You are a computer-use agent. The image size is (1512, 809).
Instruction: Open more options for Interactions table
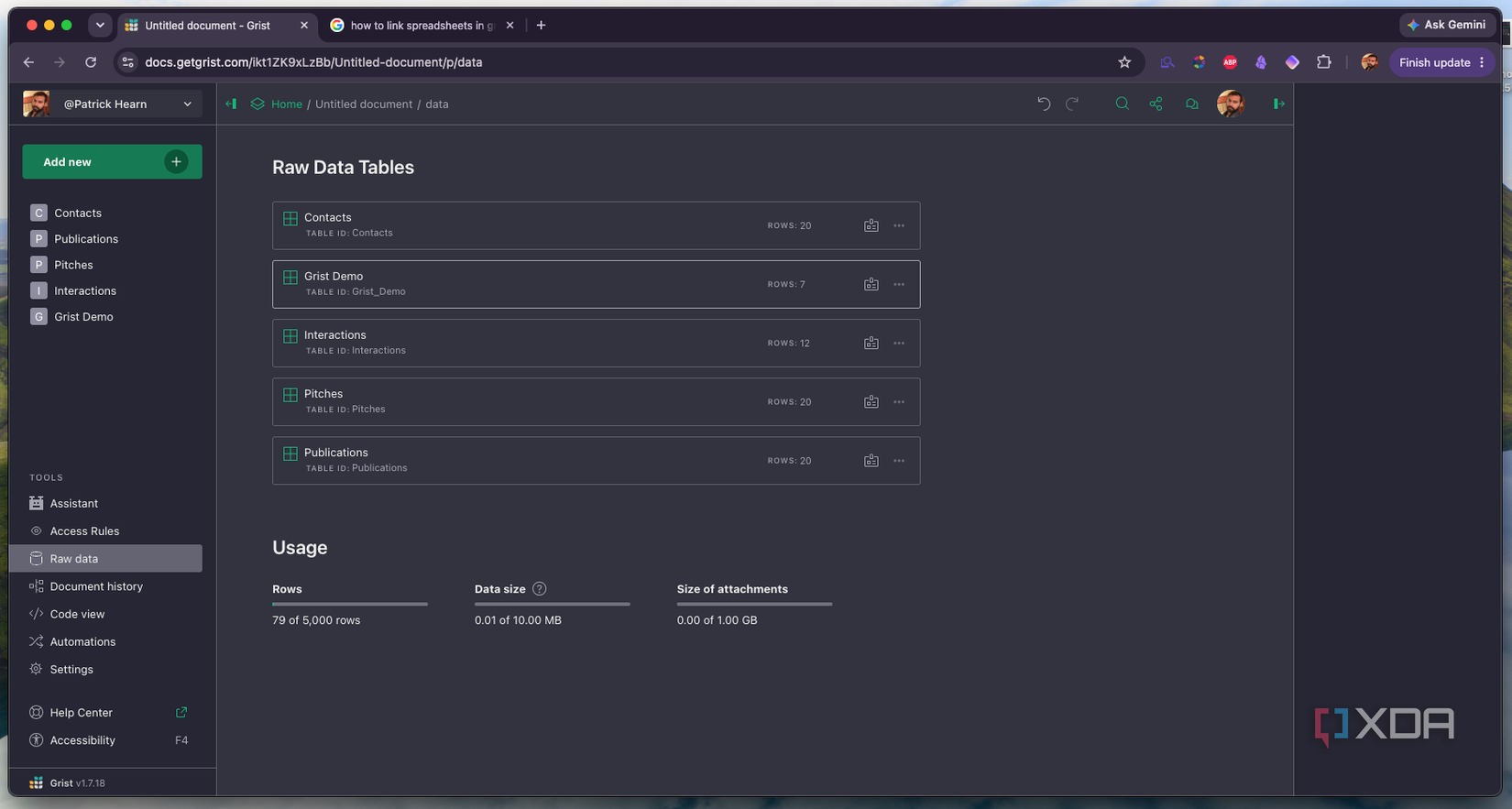pyautogui.click(x=899, y=343)
